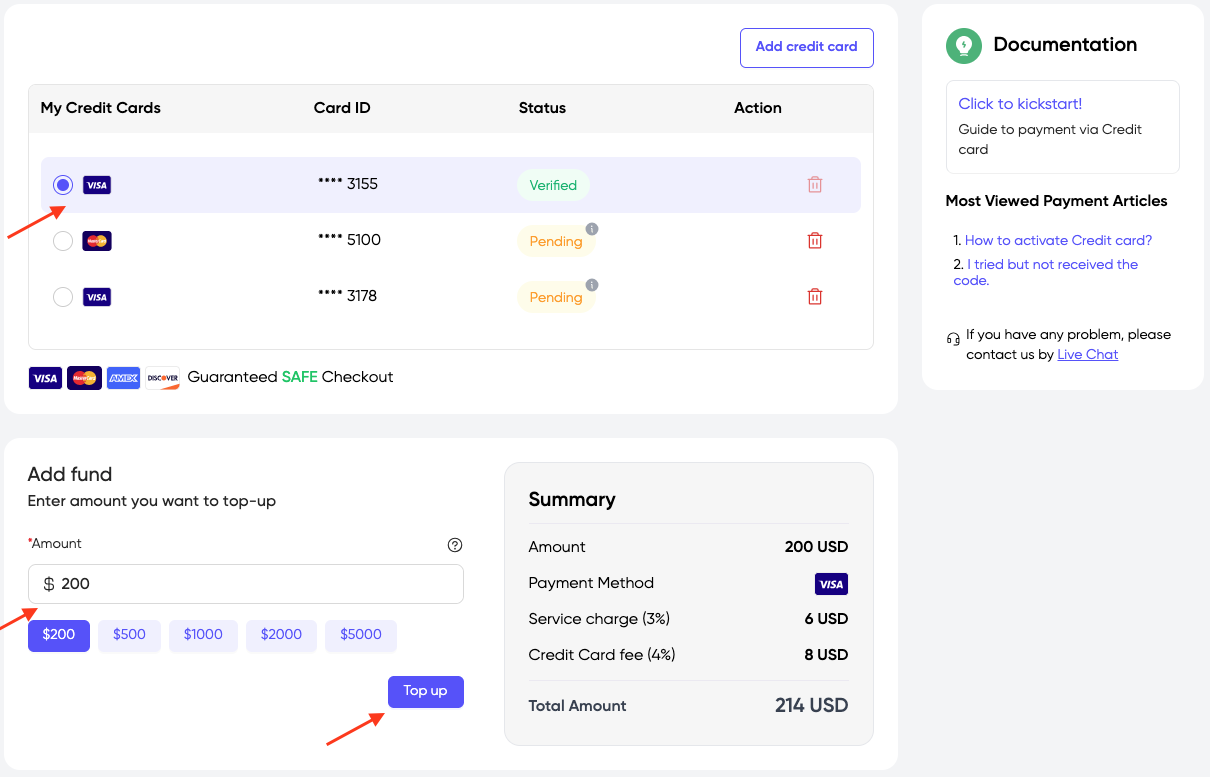Select the Visa card ending 3178

(63, 296)
